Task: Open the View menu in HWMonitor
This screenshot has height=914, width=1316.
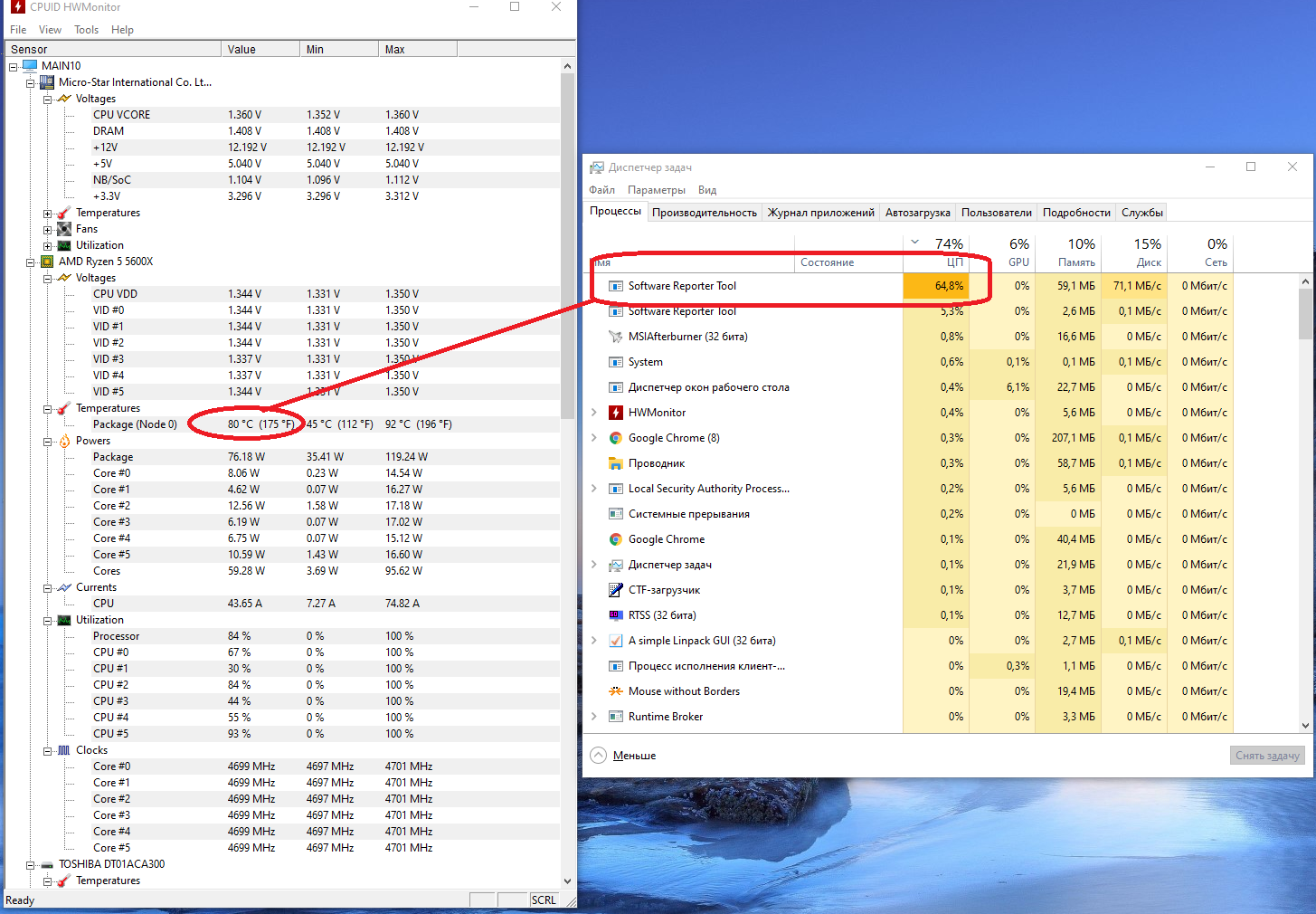Action: point(51,30)
